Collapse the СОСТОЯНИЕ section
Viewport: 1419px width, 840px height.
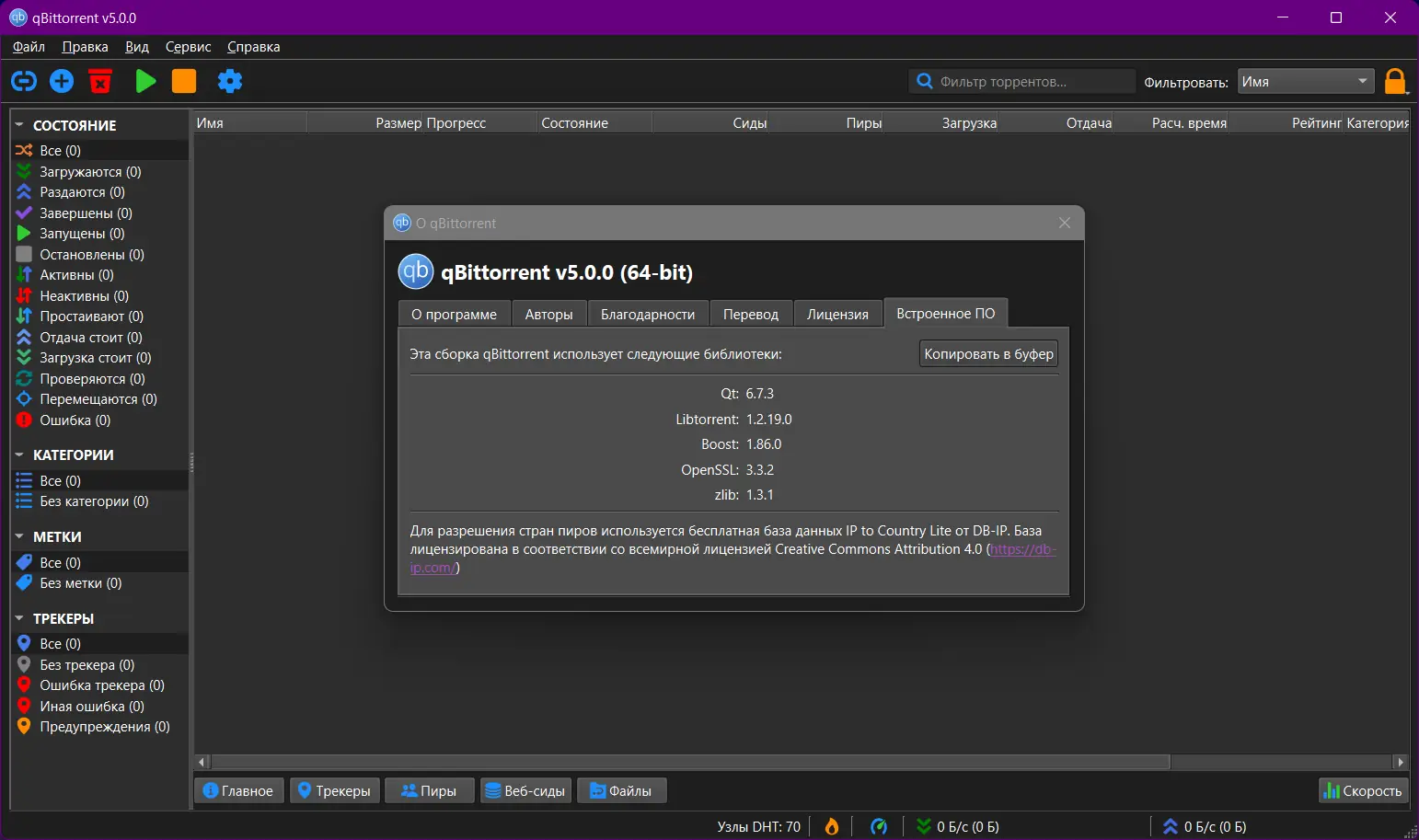19,125
